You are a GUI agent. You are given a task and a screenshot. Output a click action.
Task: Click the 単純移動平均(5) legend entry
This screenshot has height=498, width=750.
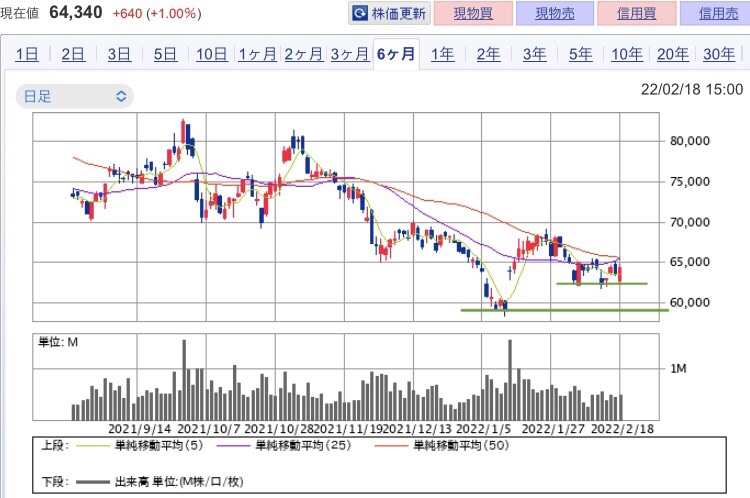point(140,446)
